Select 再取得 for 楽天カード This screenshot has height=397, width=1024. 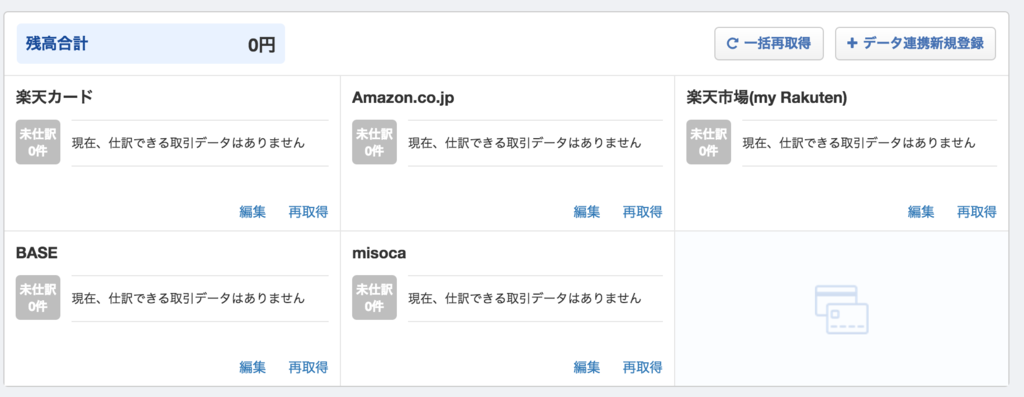[308, 212]
